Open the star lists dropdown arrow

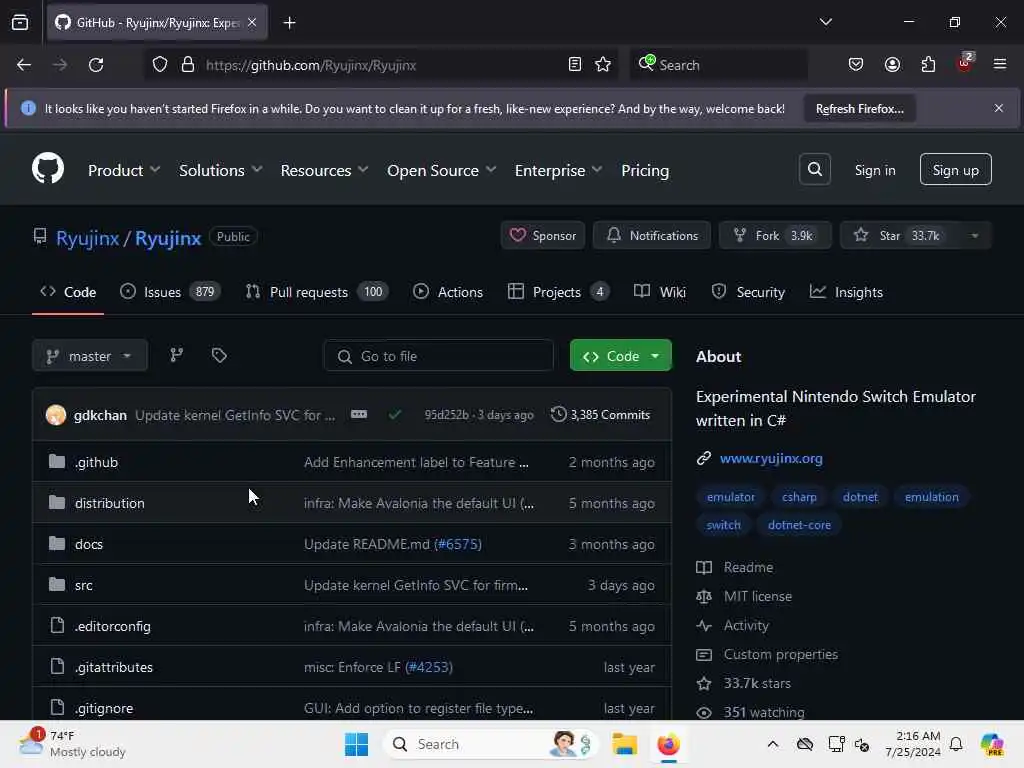point(974,235)
